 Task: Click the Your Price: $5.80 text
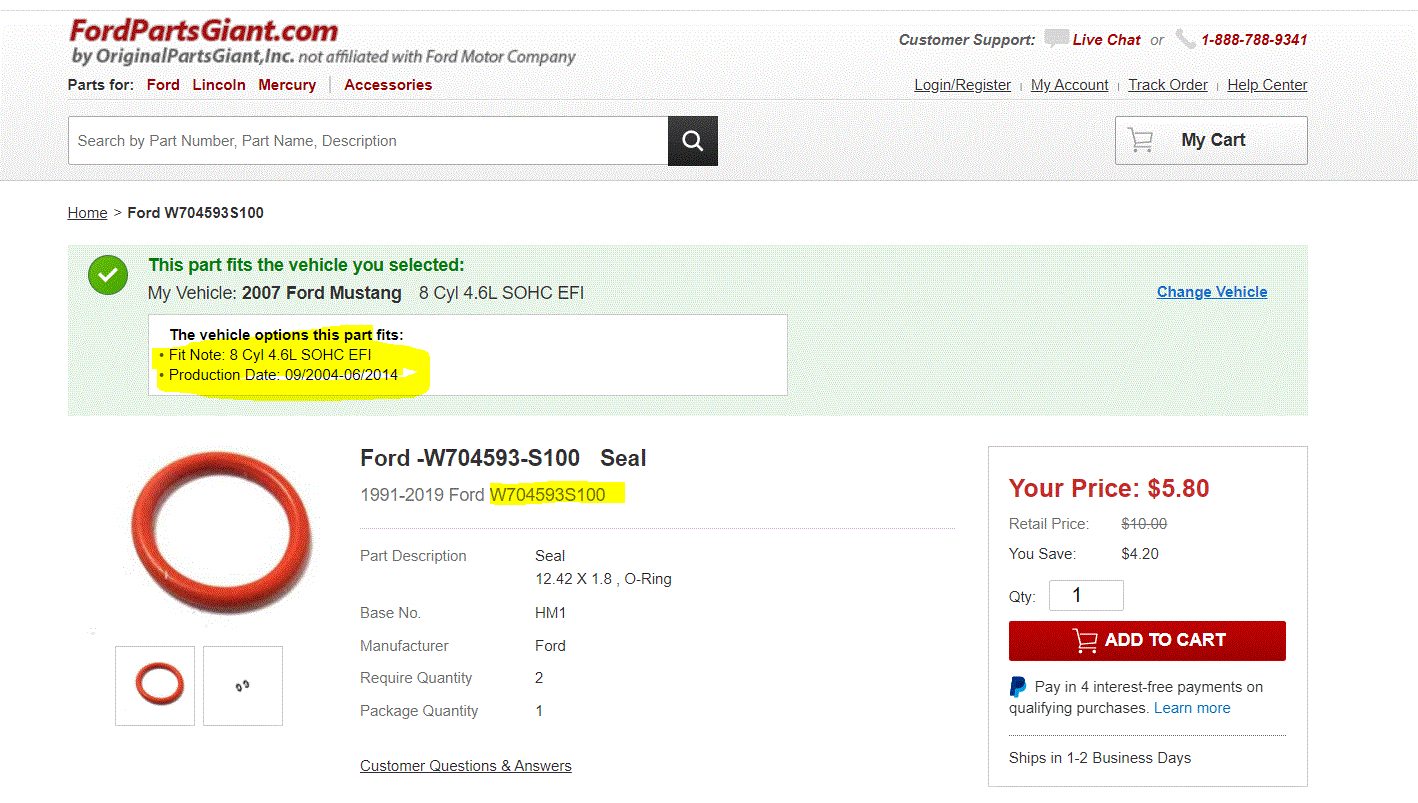1109,488
